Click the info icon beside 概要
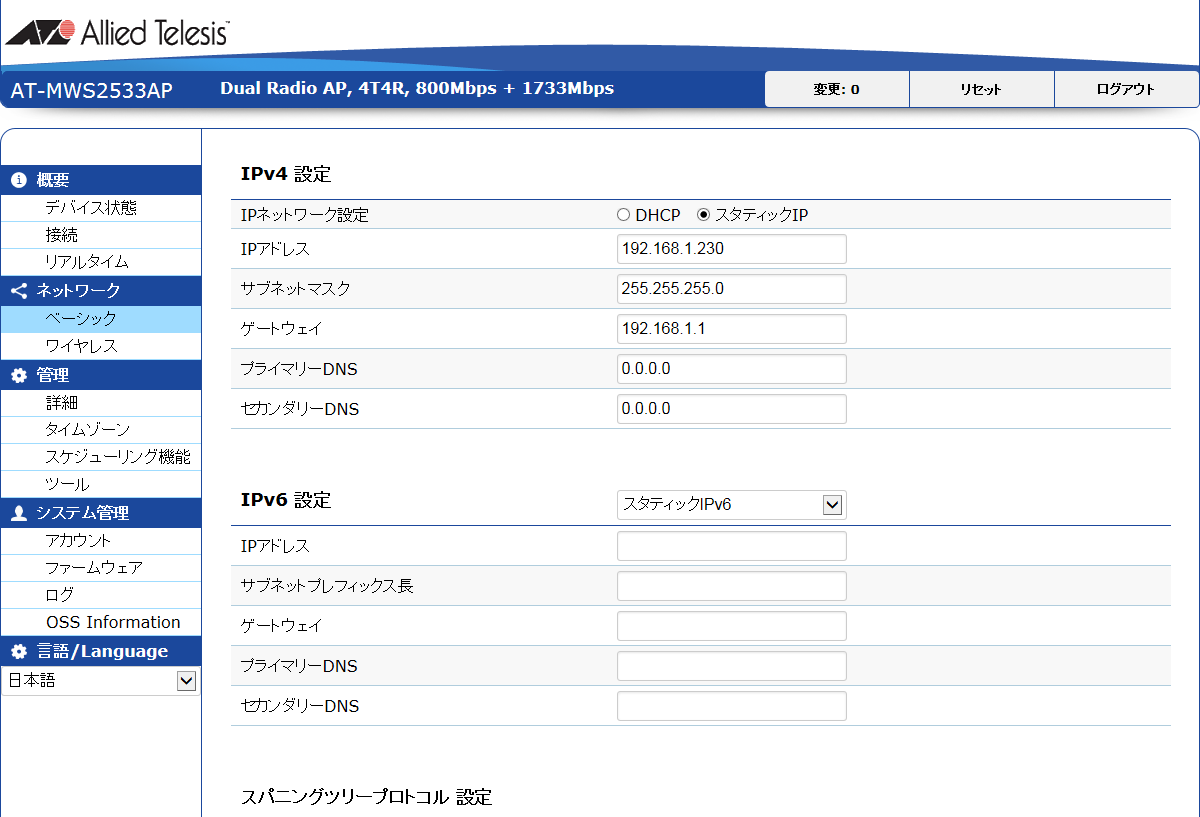The height and width of the screenshot is (817, 1200). [x=18, y=181]
